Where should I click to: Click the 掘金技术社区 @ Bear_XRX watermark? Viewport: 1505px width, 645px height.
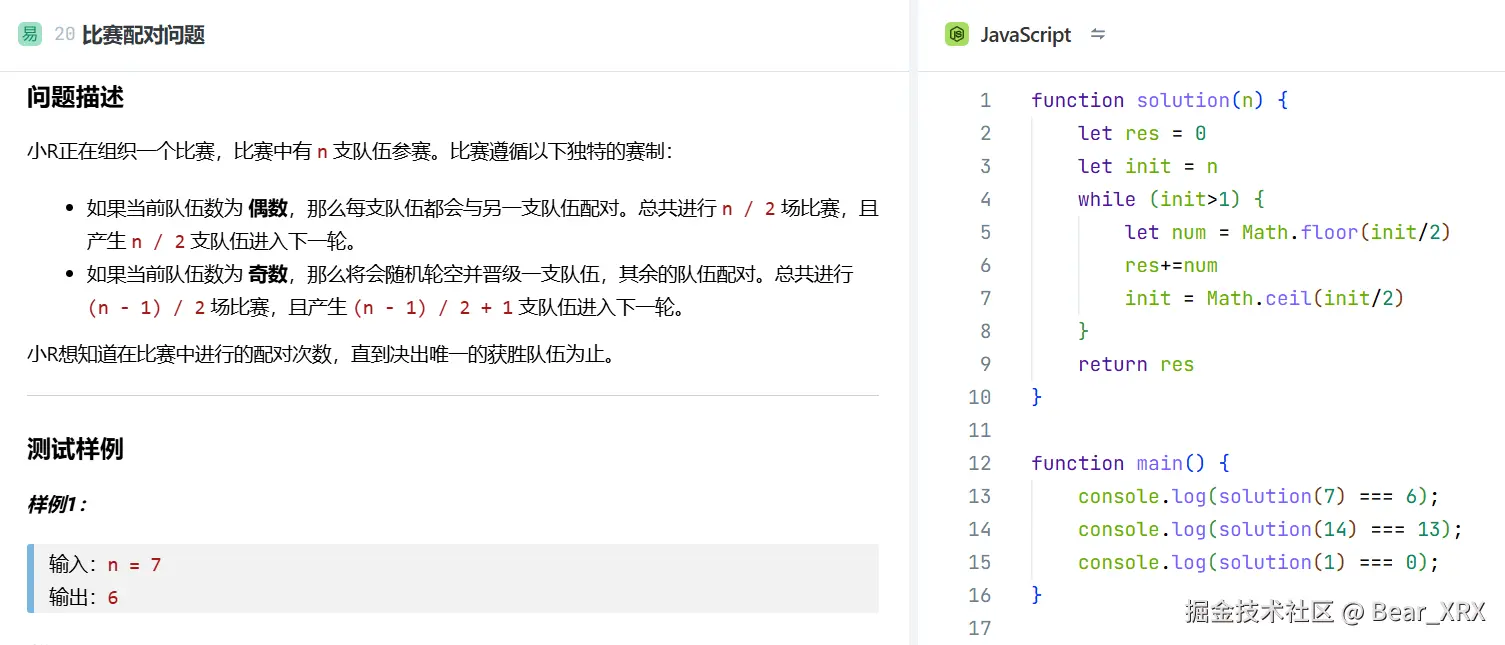1335,612
